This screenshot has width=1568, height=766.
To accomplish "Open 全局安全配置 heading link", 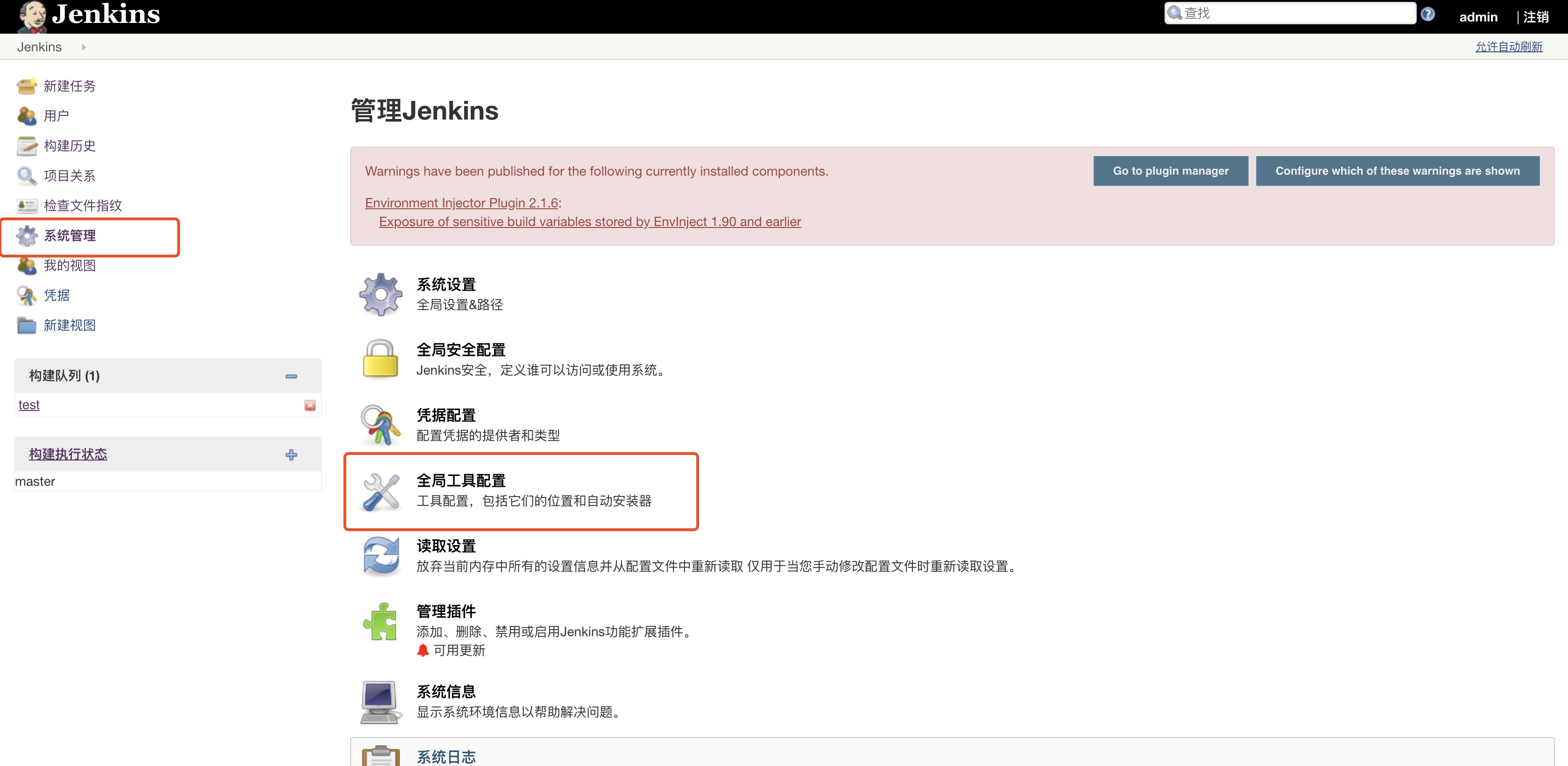I will pyautogui.click(x=461, y=349).
